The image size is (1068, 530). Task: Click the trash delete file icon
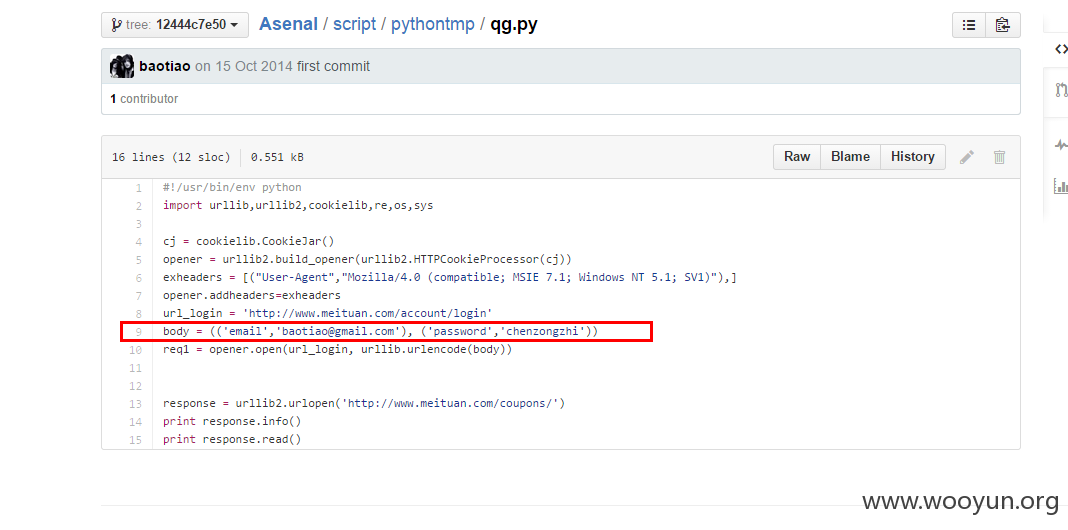pyautogui.click(x=999, y=157)
